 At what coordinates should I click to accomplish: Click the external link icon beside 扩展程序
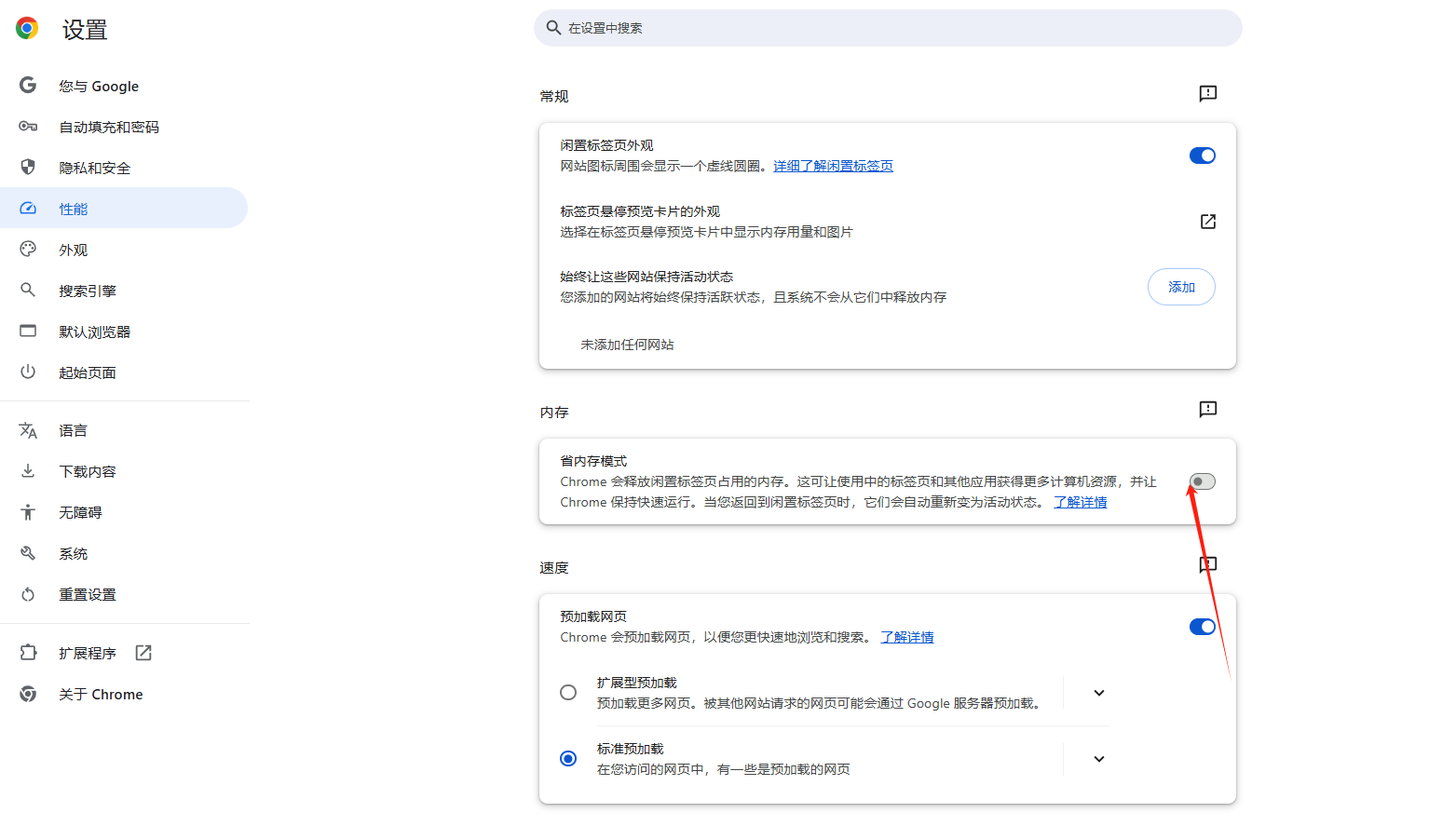coord(143,653)
